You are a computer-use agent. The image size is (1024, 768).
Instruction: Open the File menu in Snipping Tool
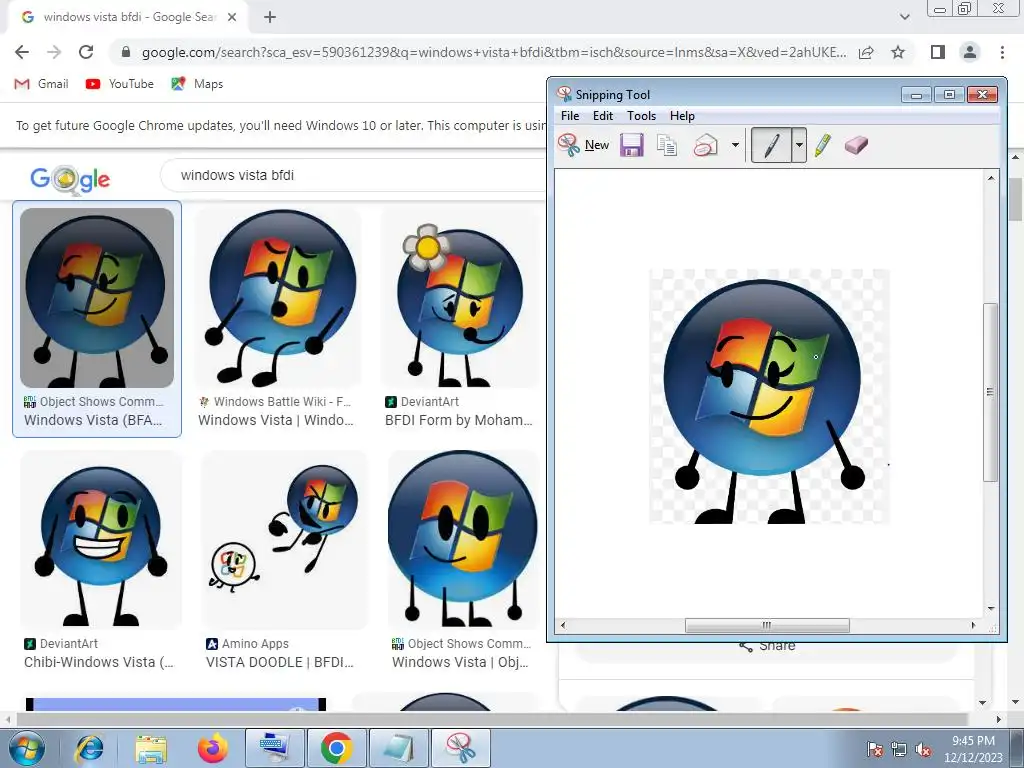(569, 116)
